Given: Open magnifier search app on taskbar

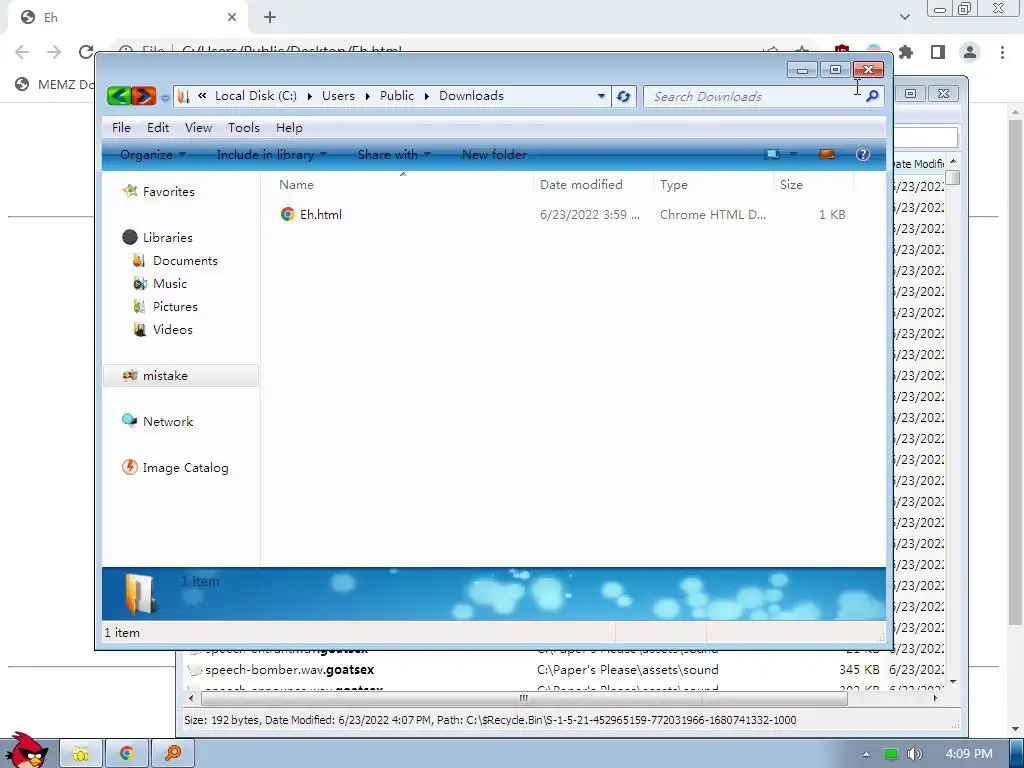Looking at the screenshot, I should coord(172,754).
